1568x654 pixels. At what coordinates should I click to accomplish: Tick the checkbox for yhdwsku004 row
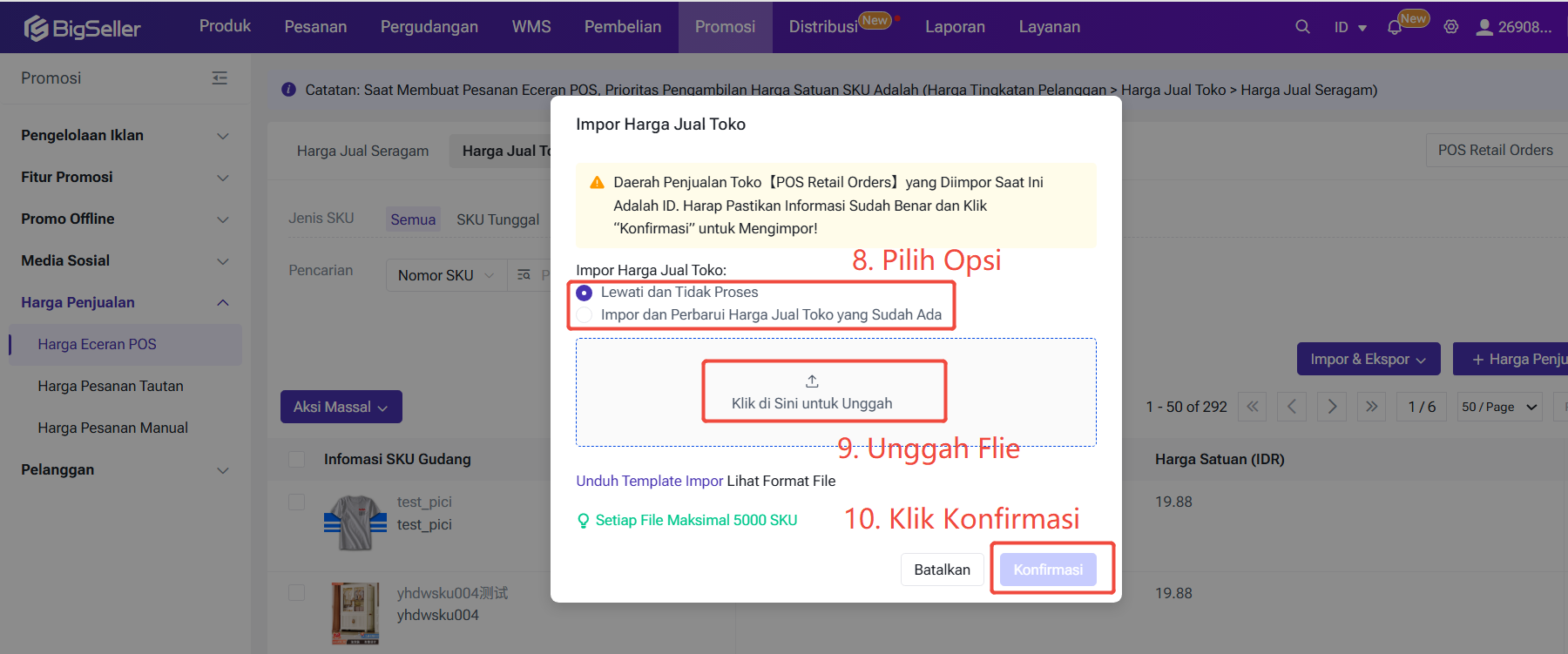pyautogui.click(x=297, y=593)
